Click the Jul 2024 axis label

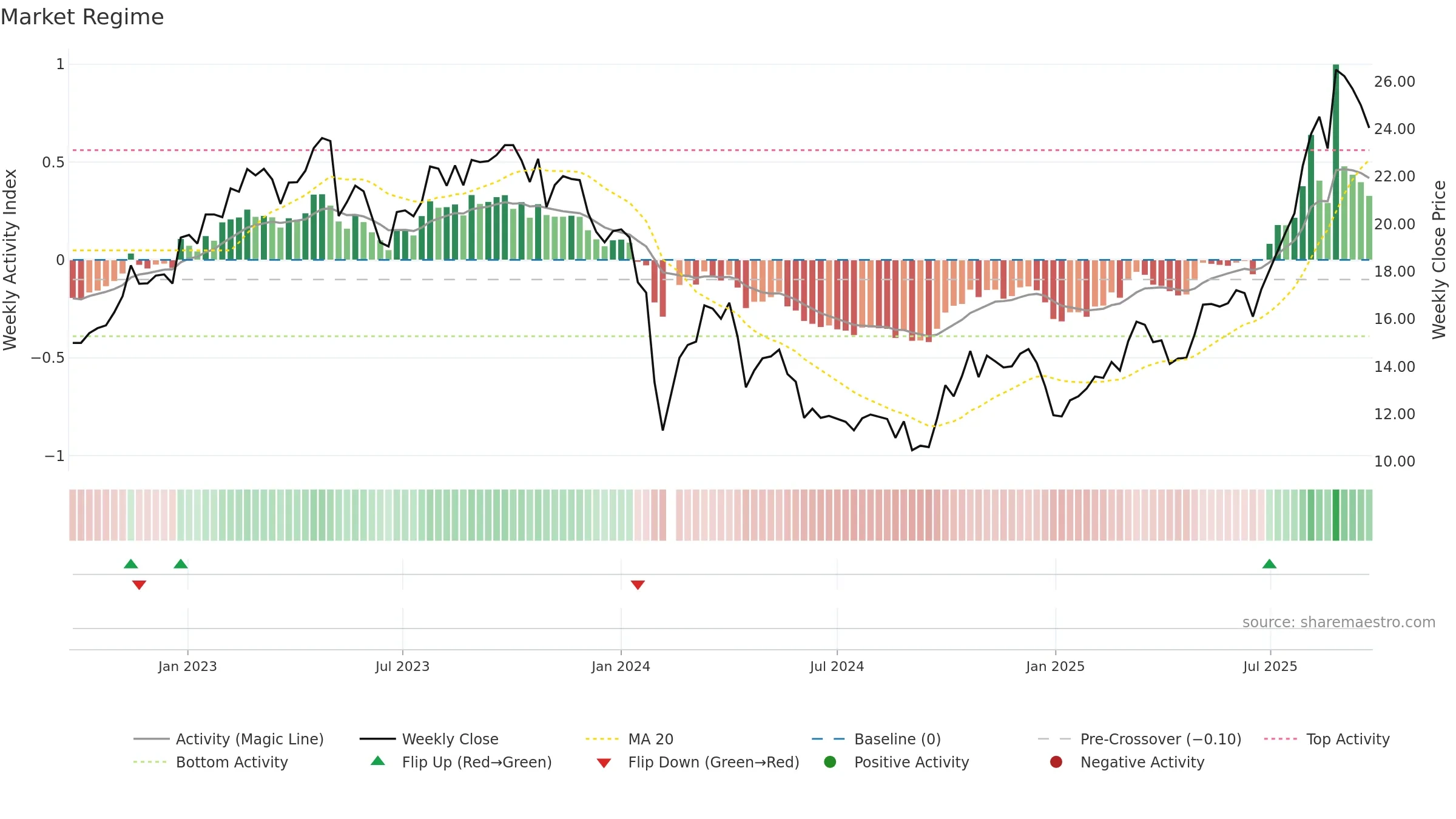pos(837,666)
